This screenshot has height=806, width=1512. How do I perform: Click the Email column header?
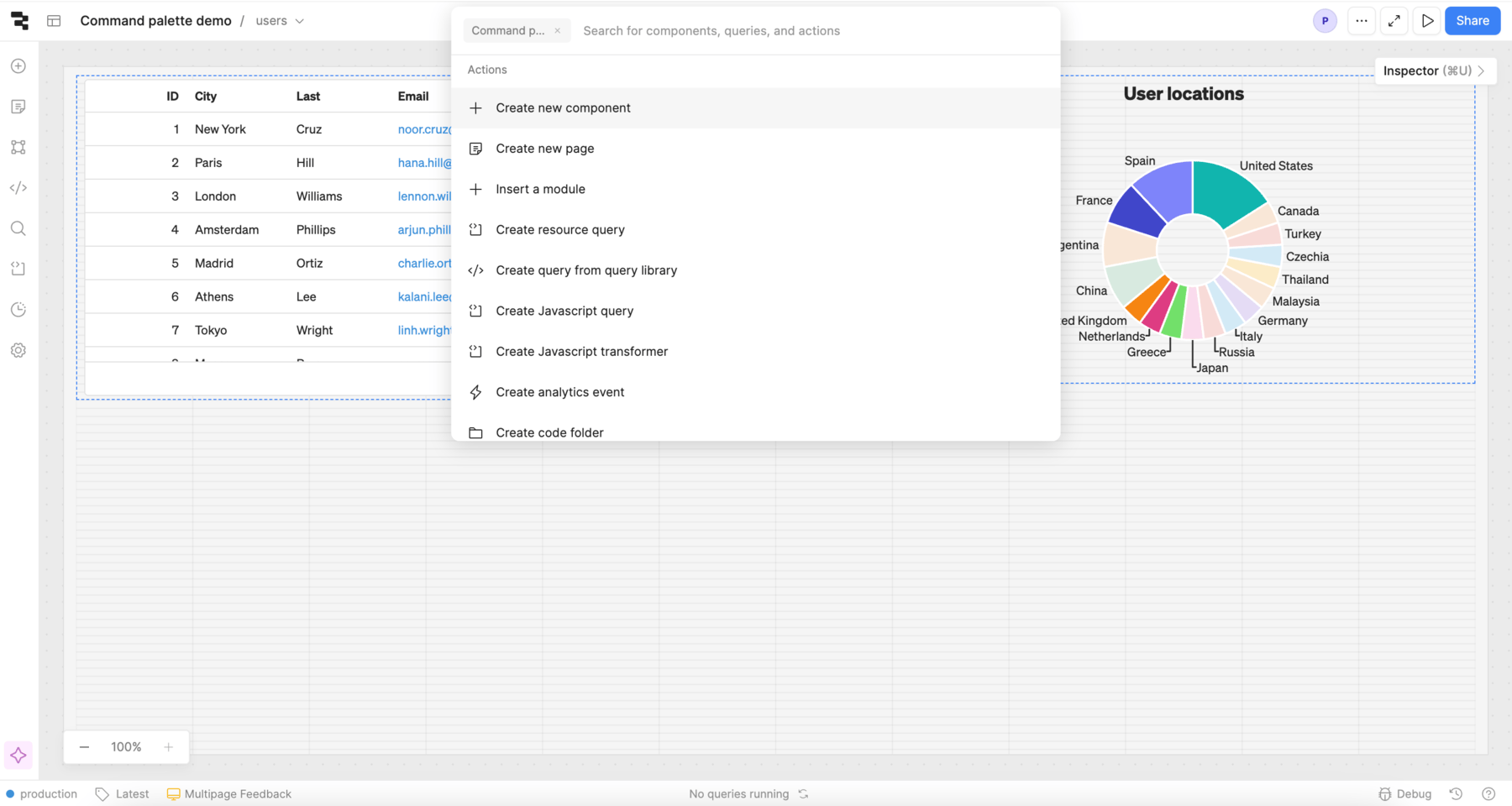(413, 97)
